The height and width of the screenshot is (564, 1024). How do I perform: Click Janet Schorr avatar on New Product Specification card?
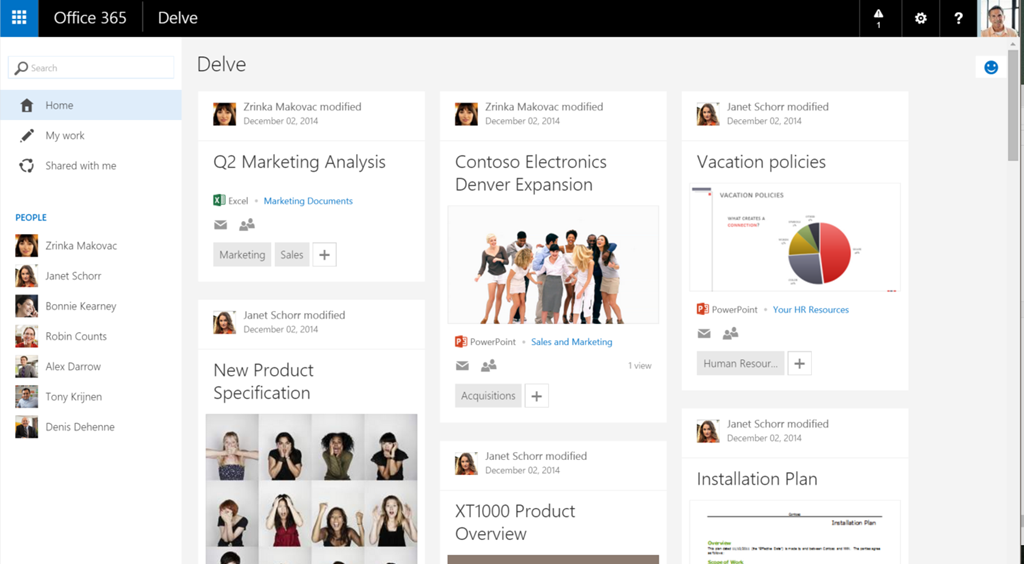point(225,322)
